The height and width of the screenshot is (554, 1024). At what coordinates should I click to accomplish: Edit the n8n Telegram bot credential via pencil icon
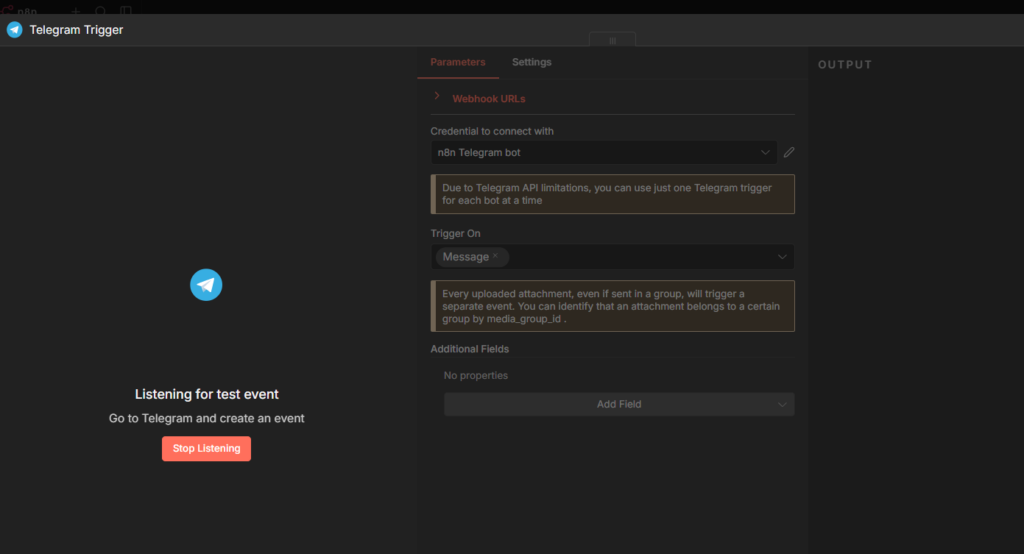789,152
